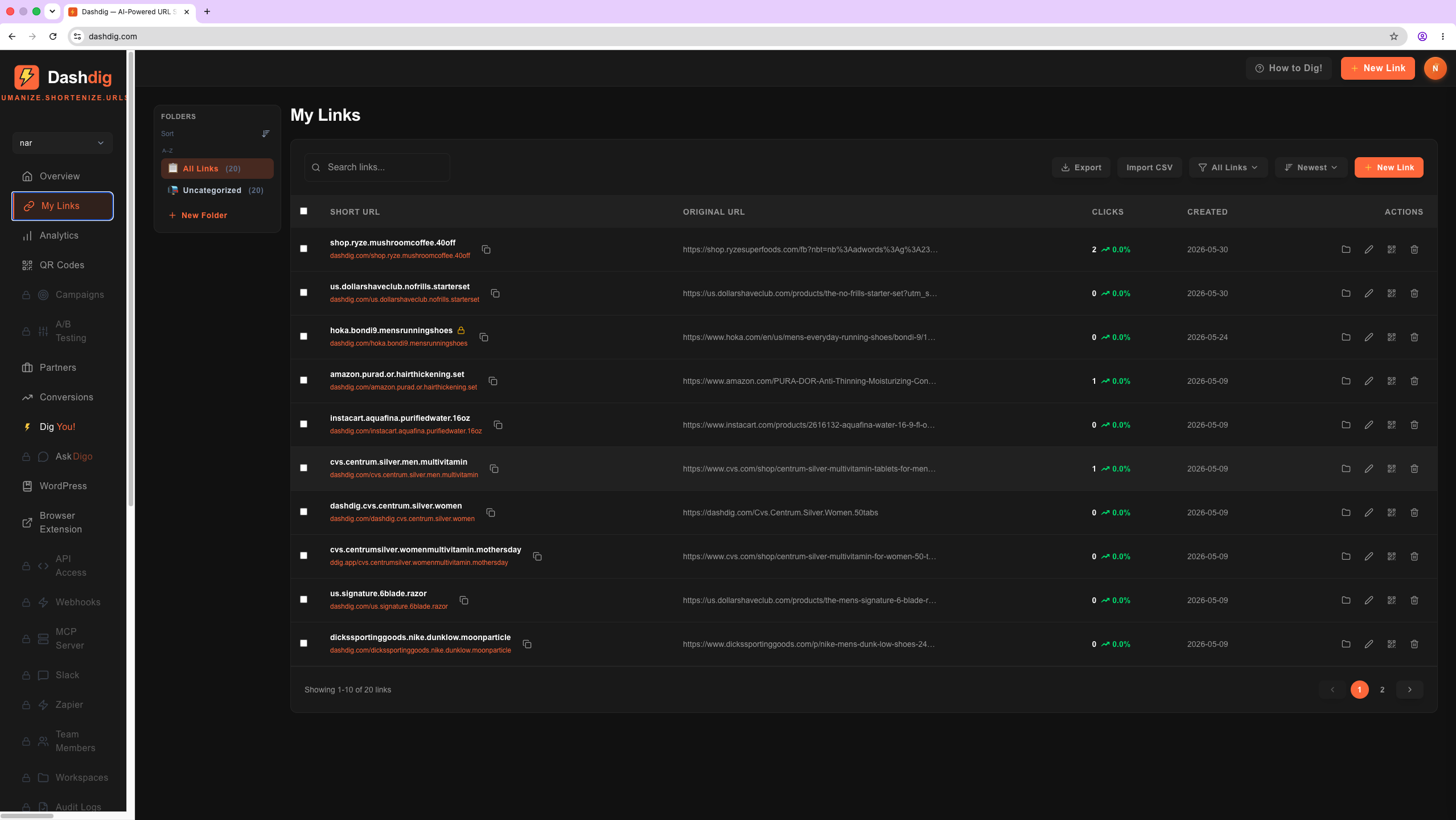Generate QR code for amazon.purad.or link
Image resolution: width=1456 pixels, height=820 pixels.
tap(1392, 381)
